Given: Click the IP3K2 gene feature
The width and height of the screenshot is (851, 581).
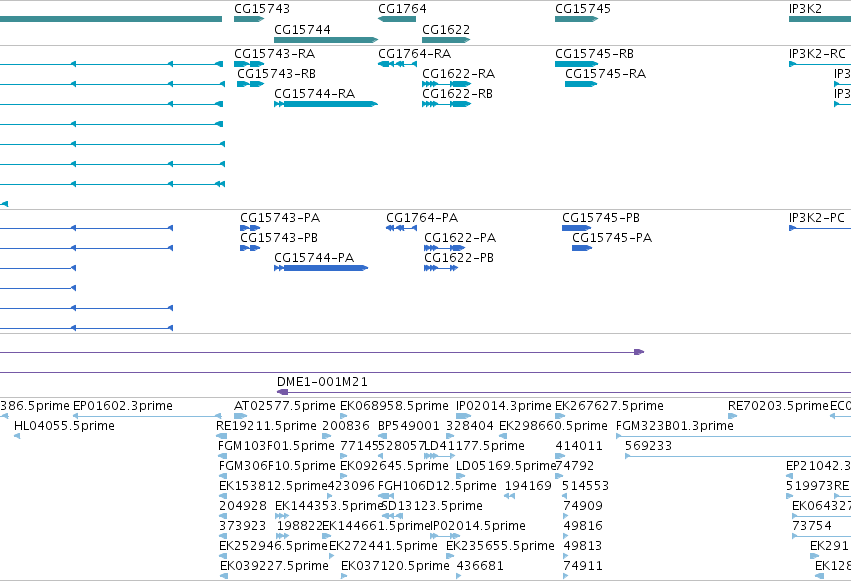Looking at the screenshot, I should [x=820, y=19].
